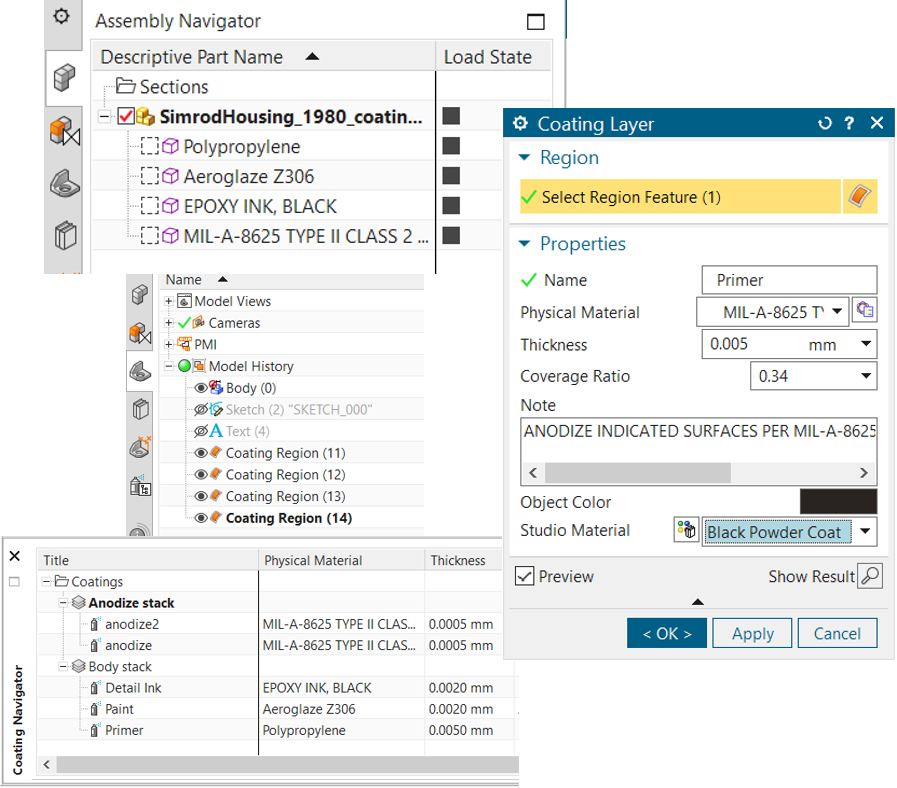The image size is (897, 788).
Task: Select the Detail Ink layer in Body stack
Action: coord(133,688)
